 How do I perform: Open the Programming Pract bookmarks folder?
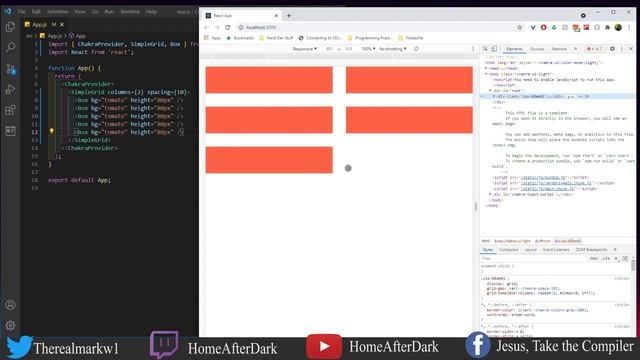[369, 38]
